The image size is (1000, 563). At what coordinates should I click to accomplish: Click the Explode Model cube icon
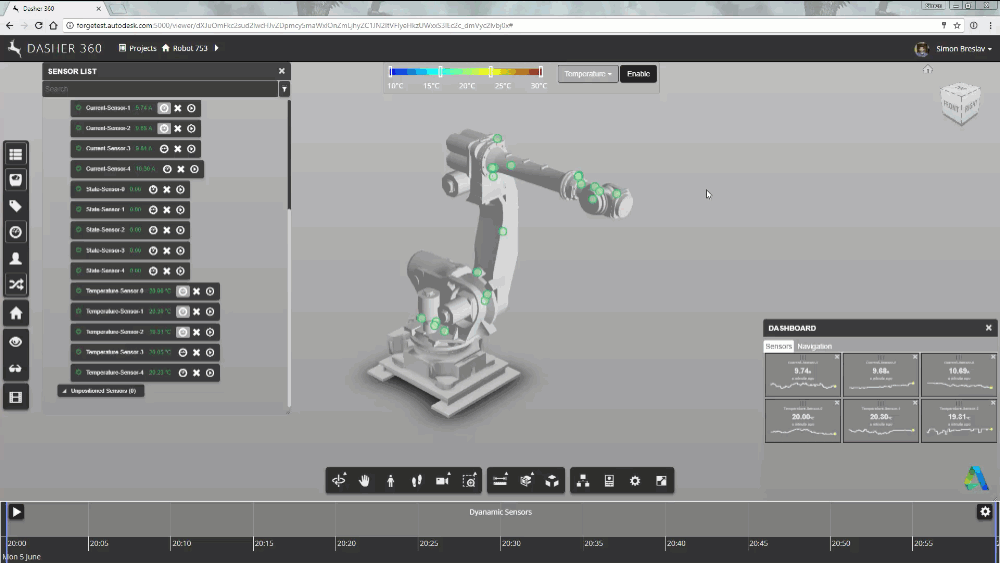click(551, 481)
